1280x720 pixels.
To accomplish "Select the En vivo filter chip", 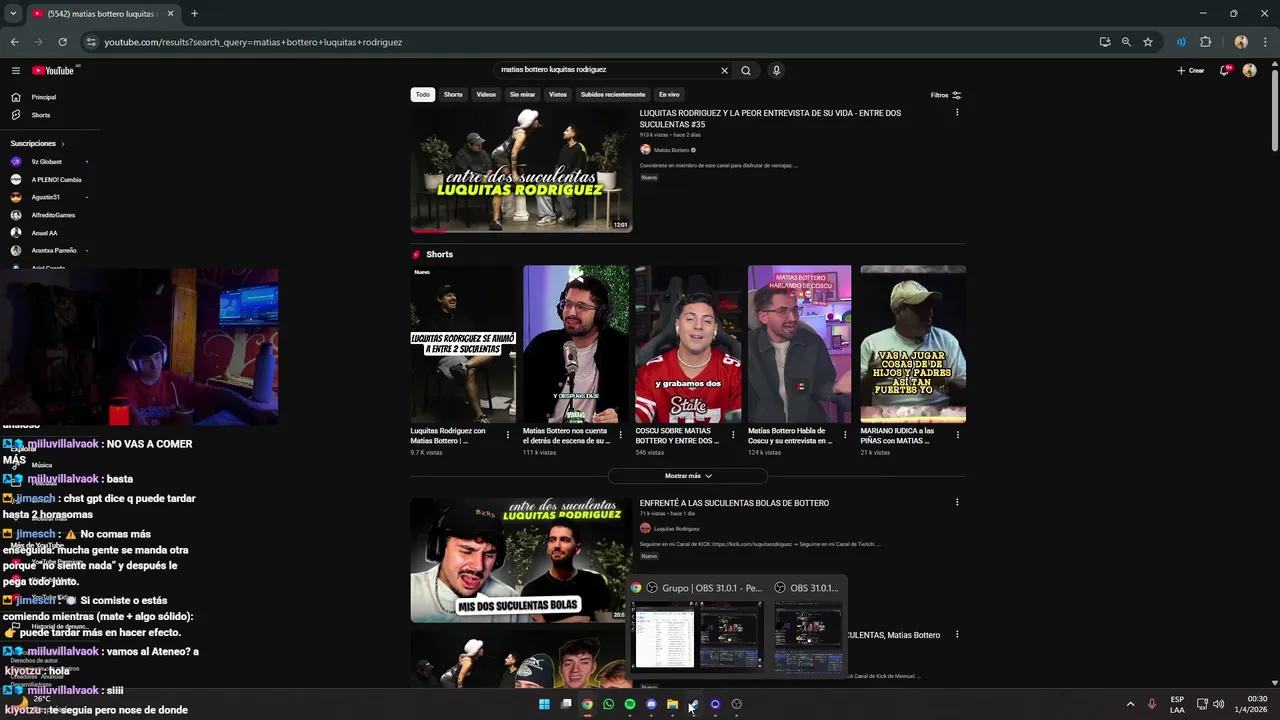I will [x=669, y=94].
